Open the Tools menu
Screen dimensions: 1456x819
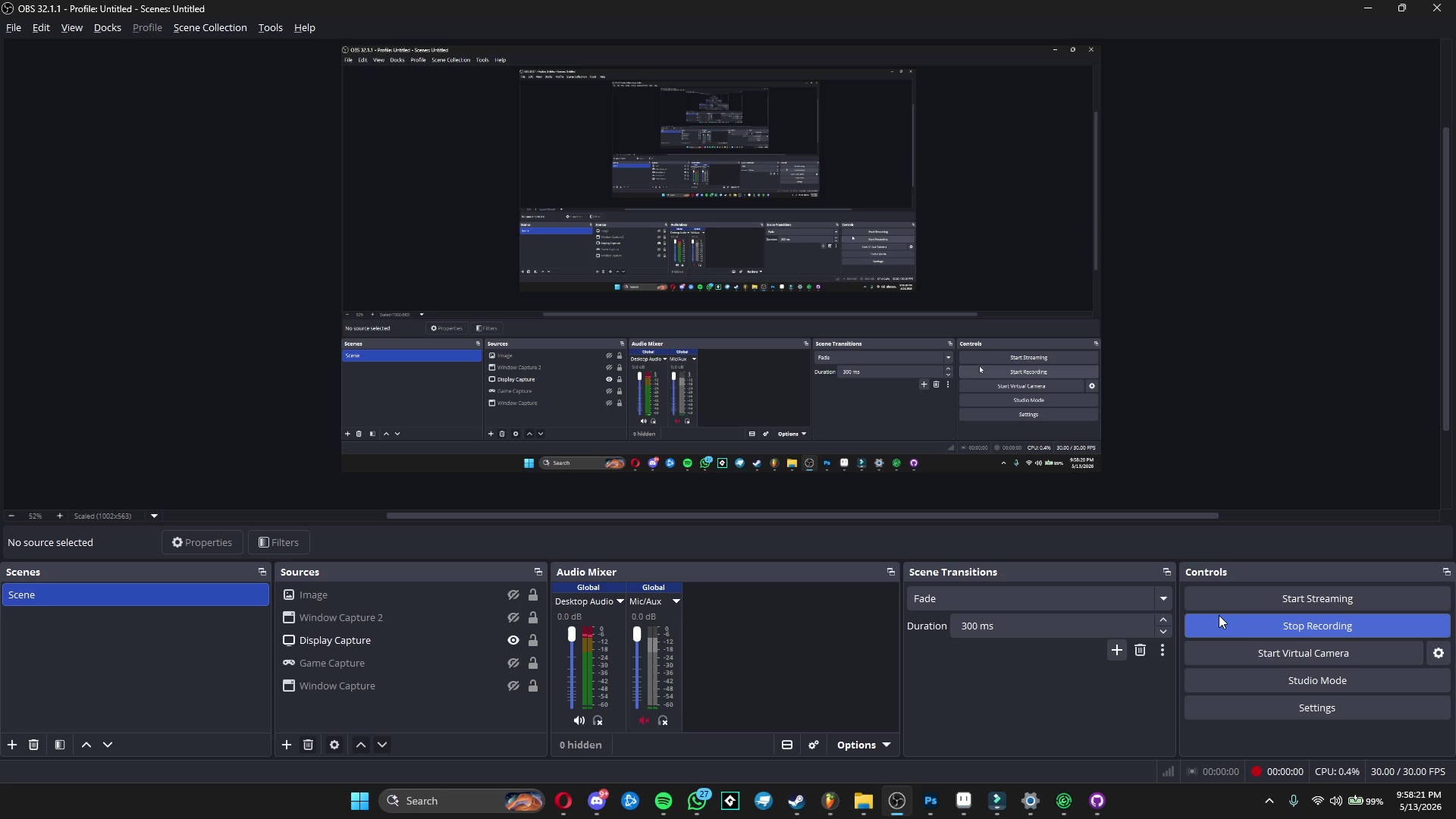pyautogui.click(x=271, y=27)
